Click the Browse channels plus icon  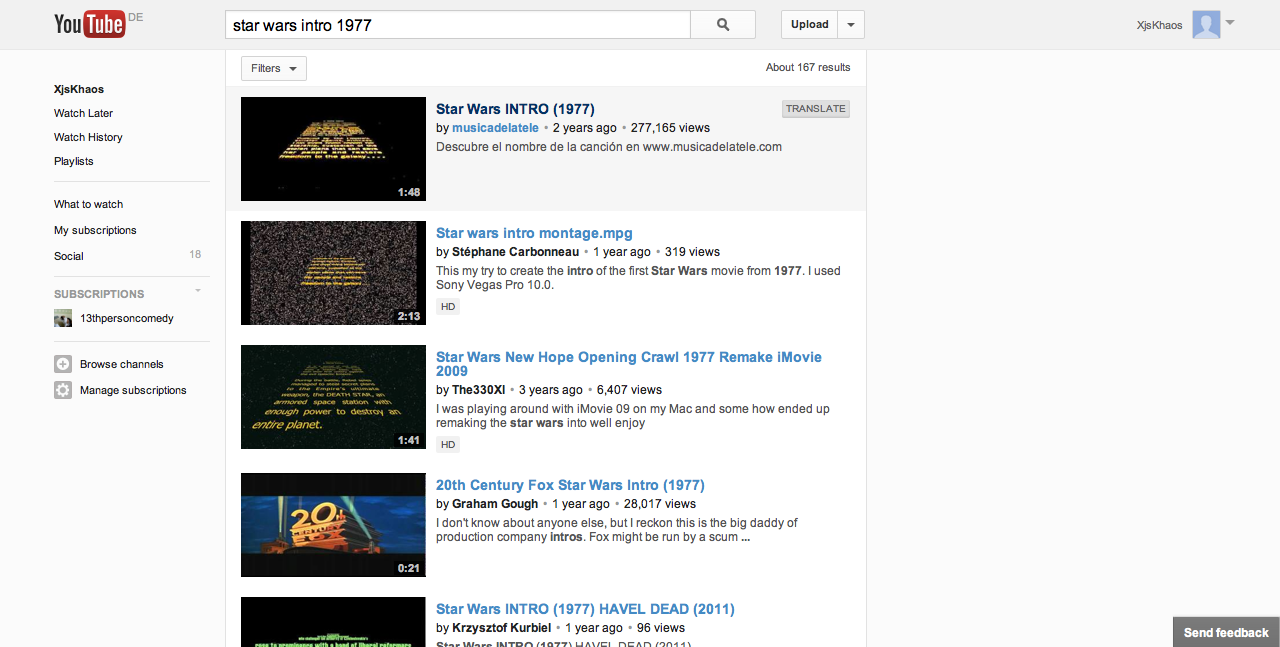pyautogui.click(x=63, y=364)
